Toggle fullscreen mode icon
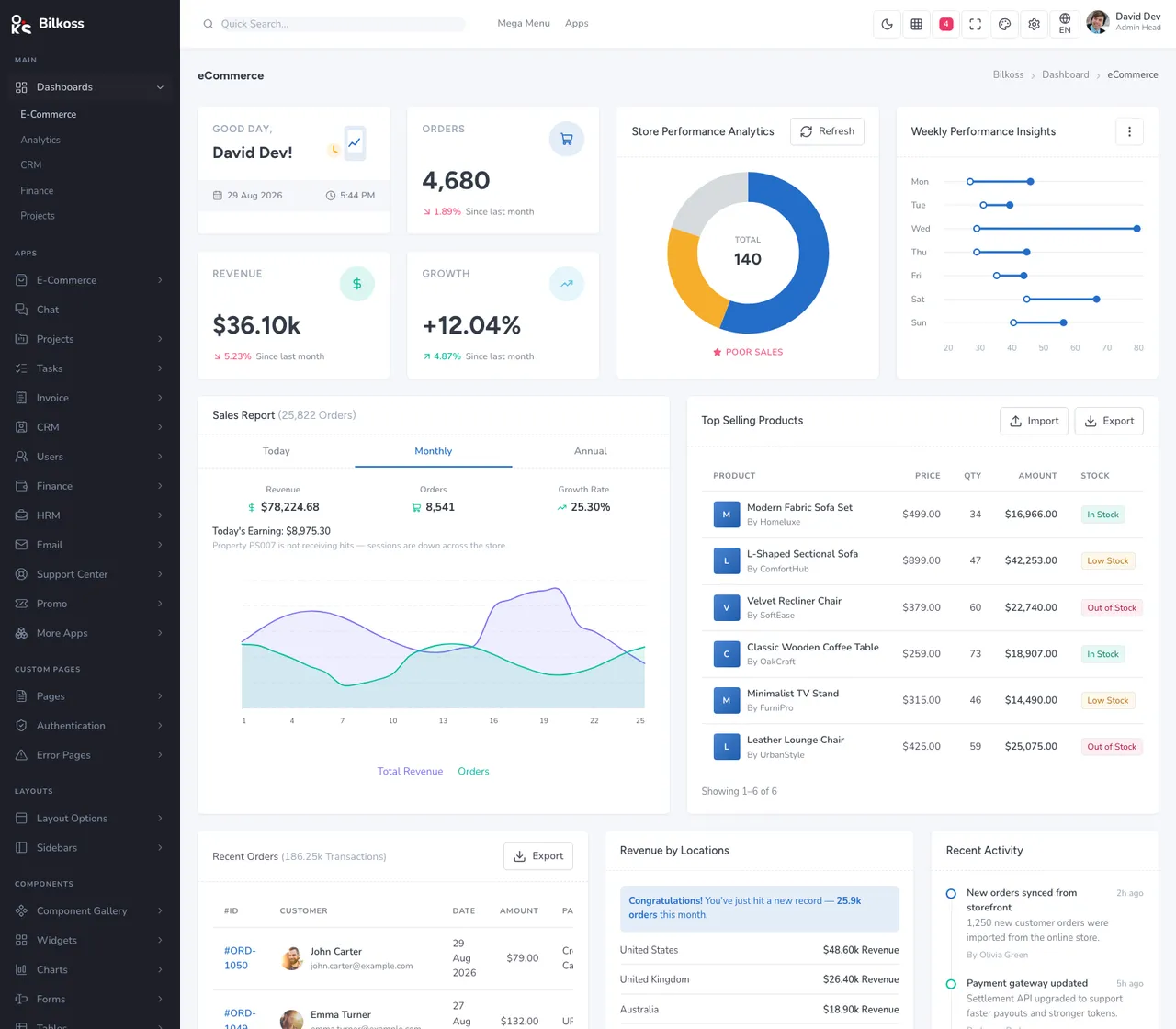The width and height of the screenshot is (1176, 1029). pos(976,25)
